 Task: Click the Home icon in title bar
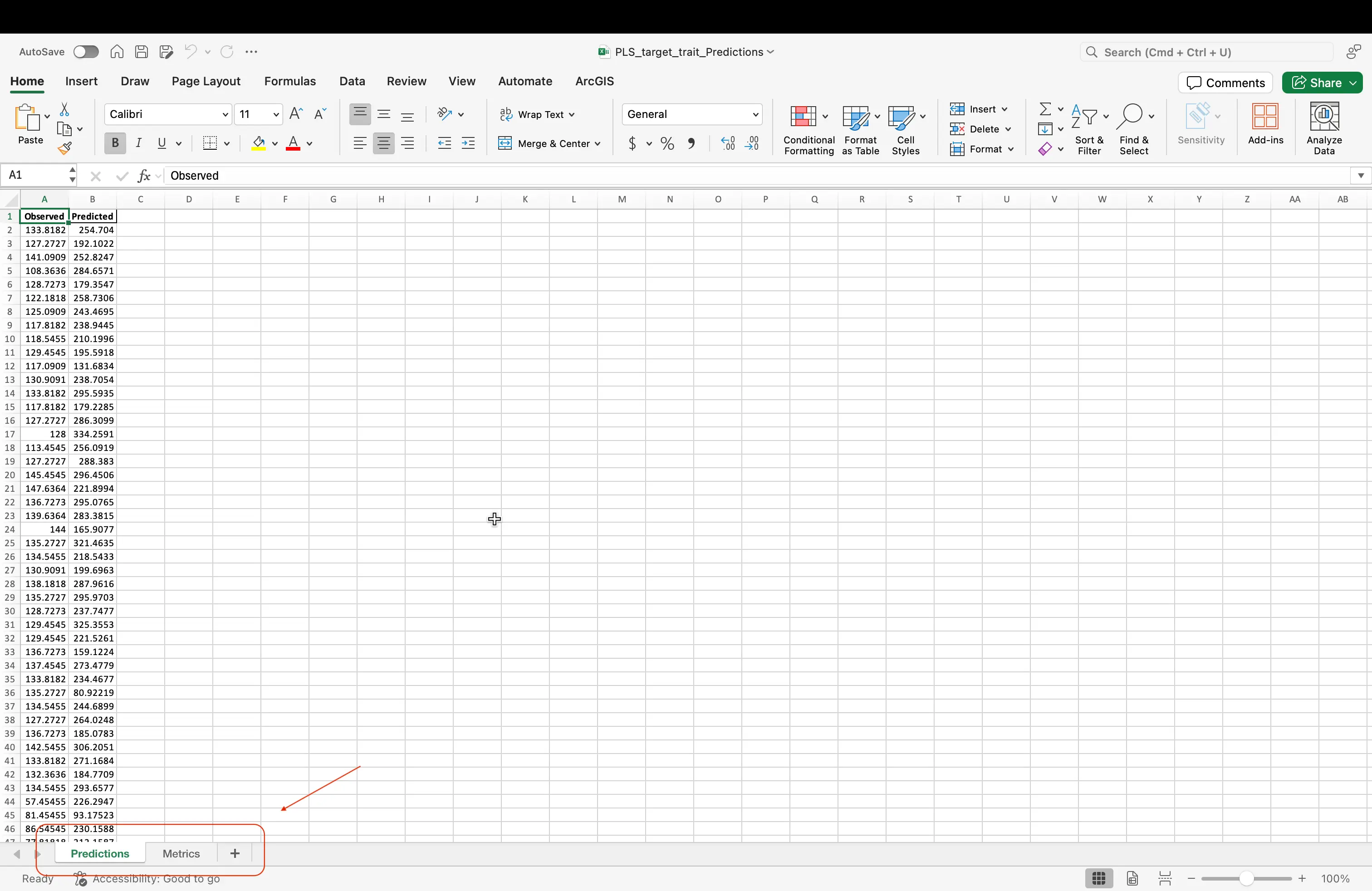(x=117, y=52)
